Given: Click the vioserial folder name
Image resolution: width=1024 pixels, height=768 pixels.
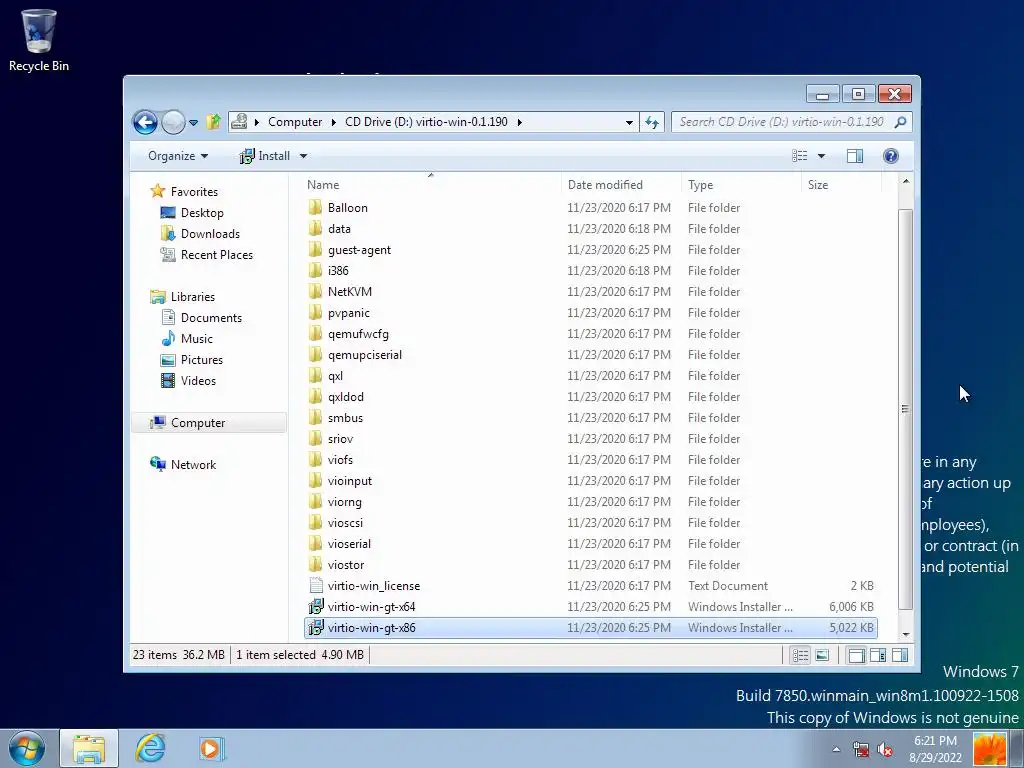Looking at the screenshot, I should (349, 543).
